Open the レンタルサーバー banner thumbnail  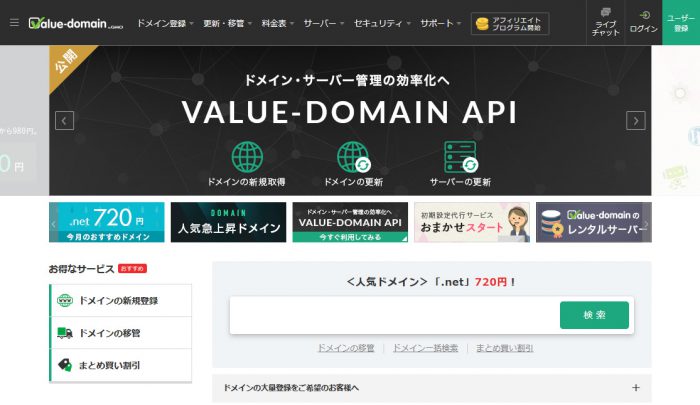pyautogui.click(x=594, y=222)
